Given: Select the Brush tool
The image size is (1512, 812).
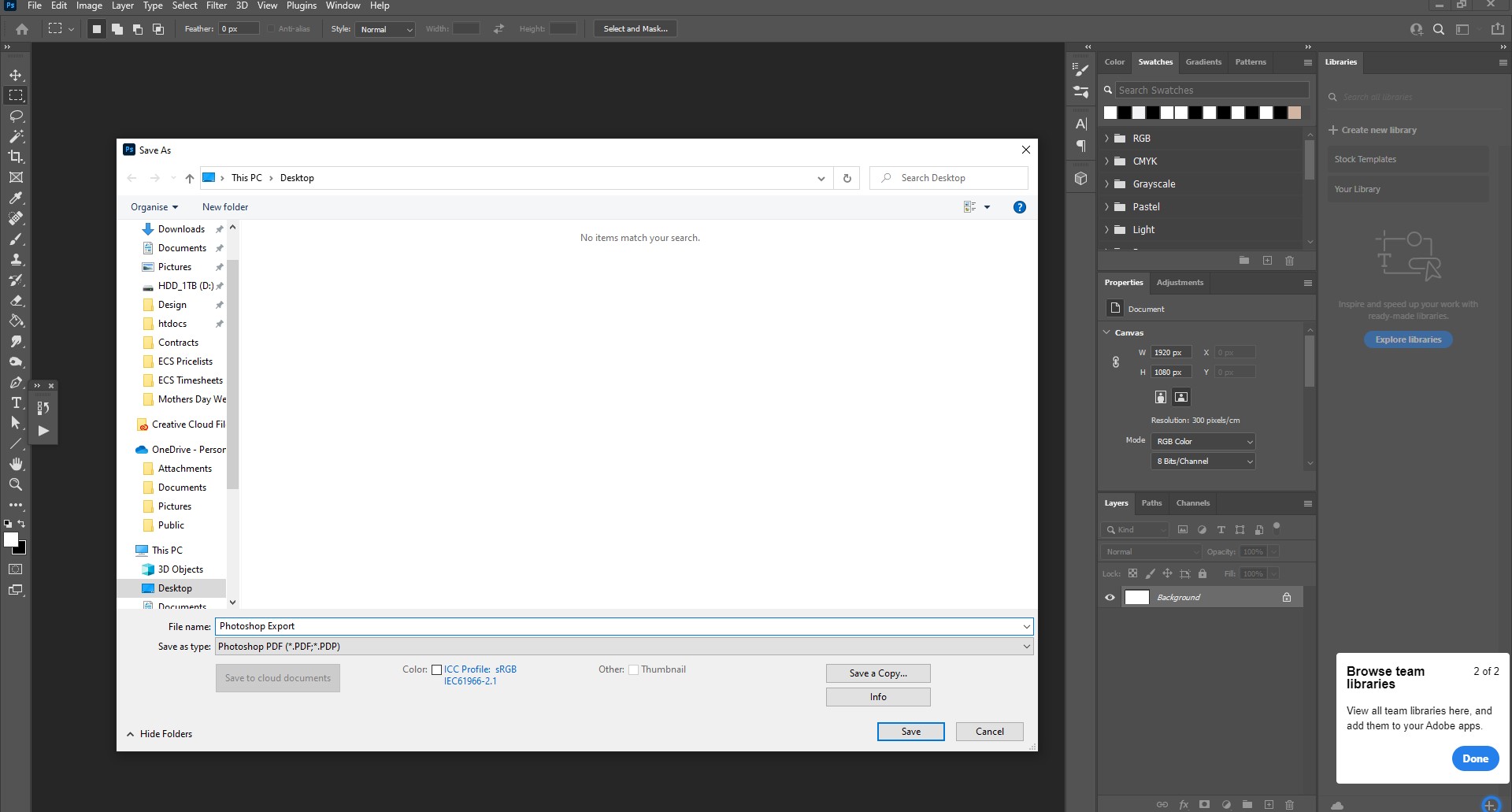Looking at the screenshot, I should click(x=16, y=239).
